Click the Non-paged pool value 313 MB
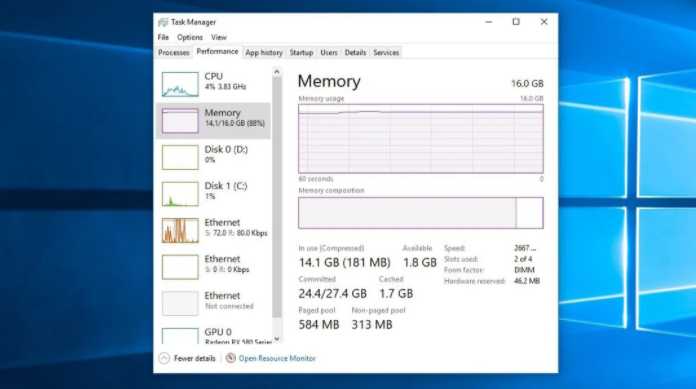 (x=372, y=325)
